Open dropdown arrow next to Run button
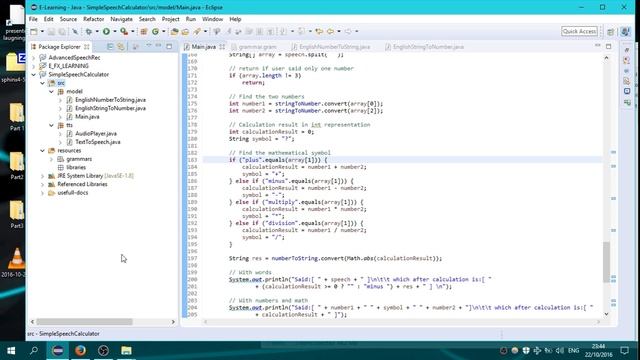 pyautogui.click(x=115, y=31)
